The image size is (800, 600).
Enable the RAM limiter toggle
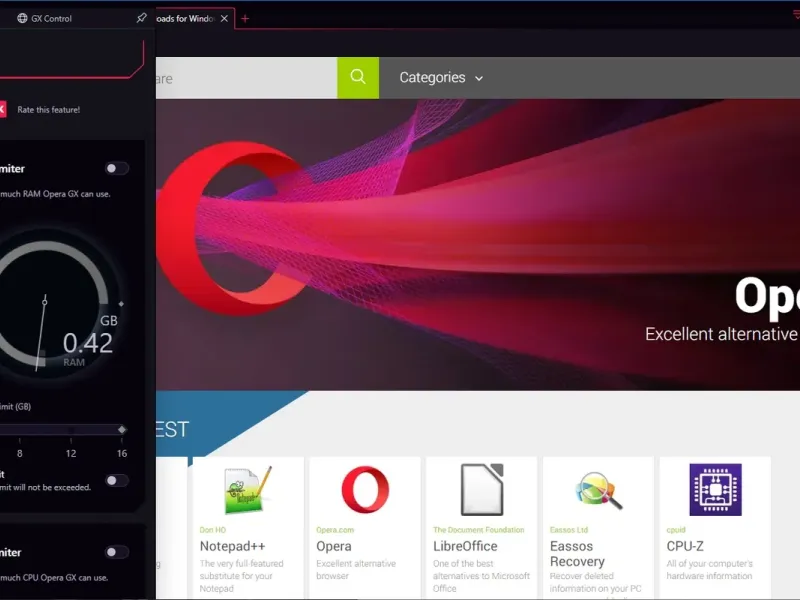point(117,168)
